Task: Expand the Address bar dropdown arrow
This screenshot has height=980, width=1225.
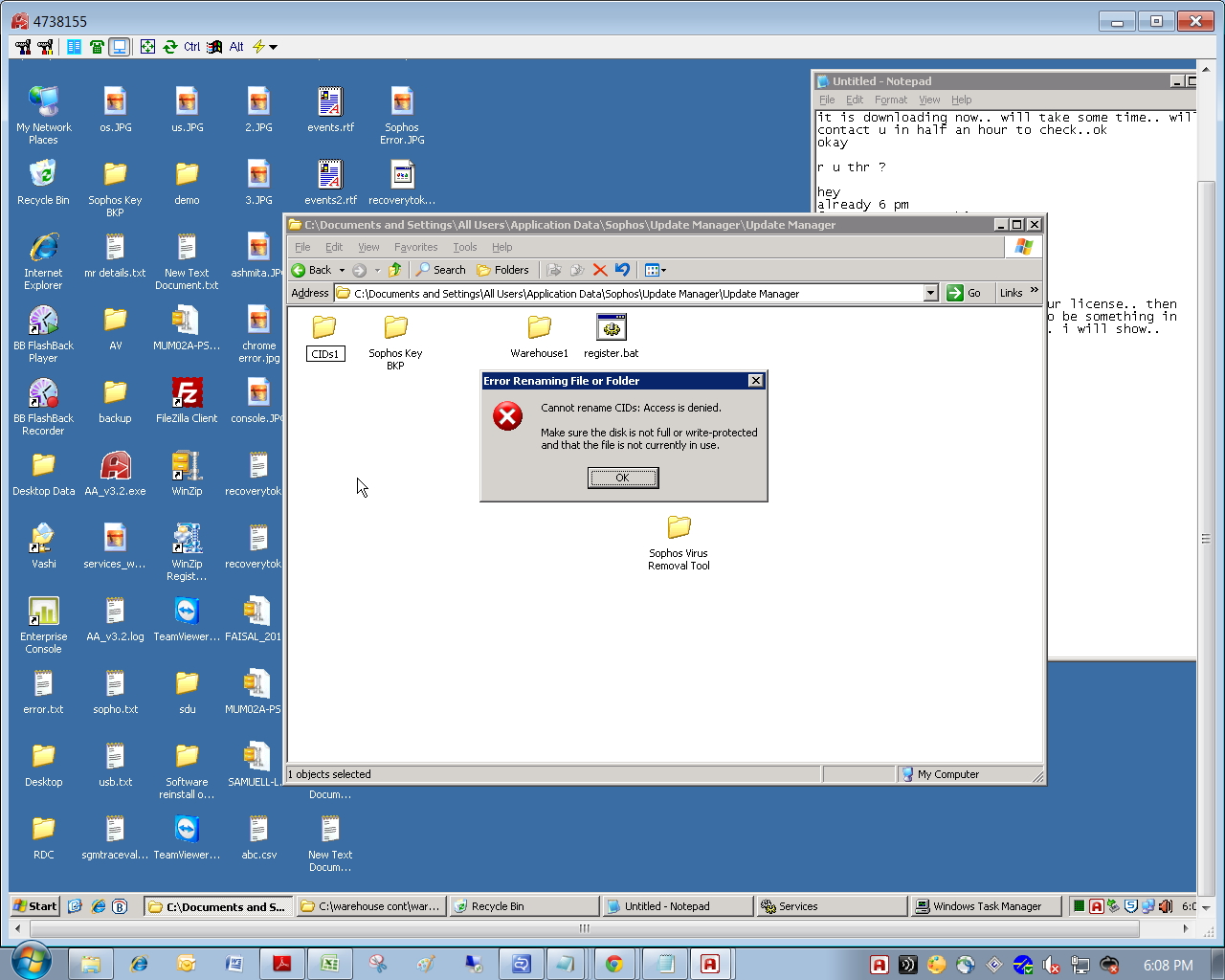Action: [931, 293]
